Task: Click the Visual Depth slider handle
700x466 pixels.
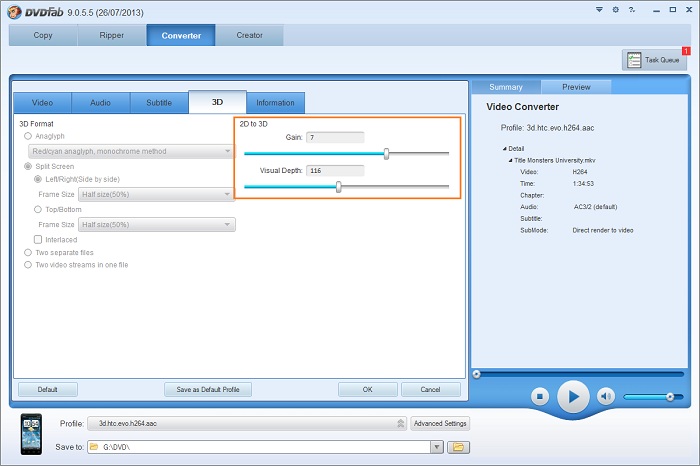Action: [339, 187]
